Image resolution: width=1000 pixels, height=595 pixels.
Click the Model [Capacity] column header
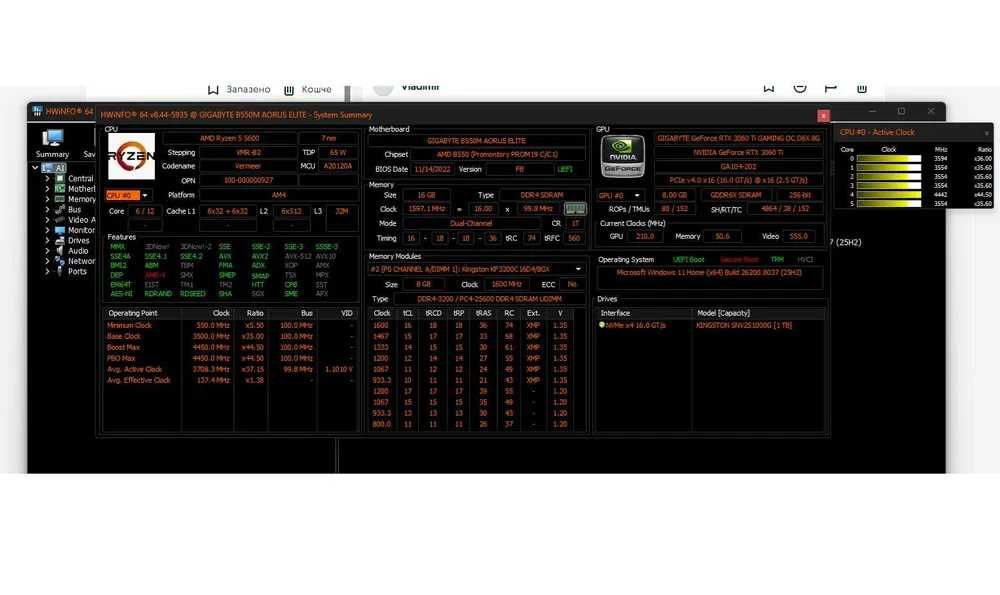759,313
